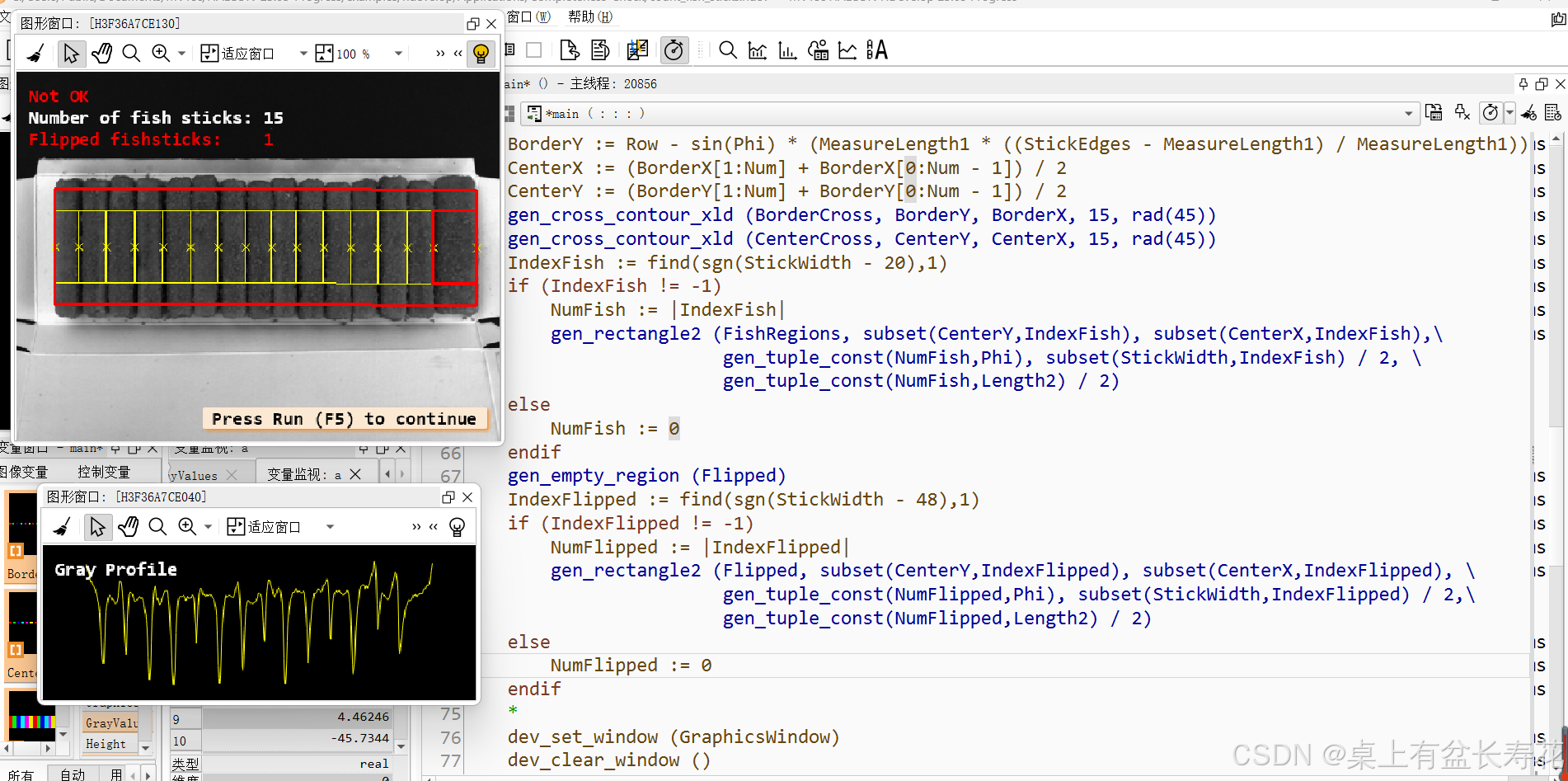Click code line 'NumFlipped := 0'
The image size is (1568, 781).
point(631,666)
